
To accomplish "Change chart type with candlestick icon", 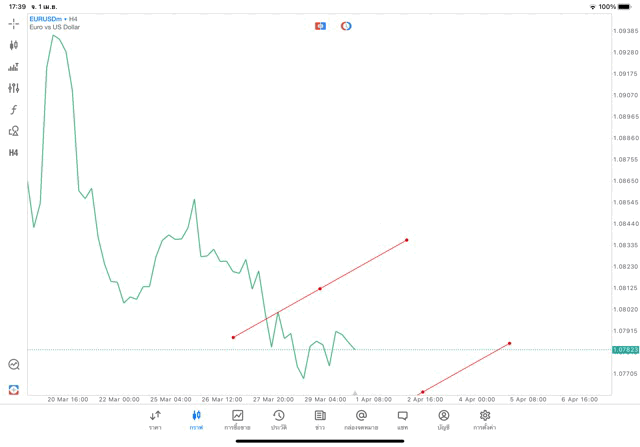I will pos(14,45).
